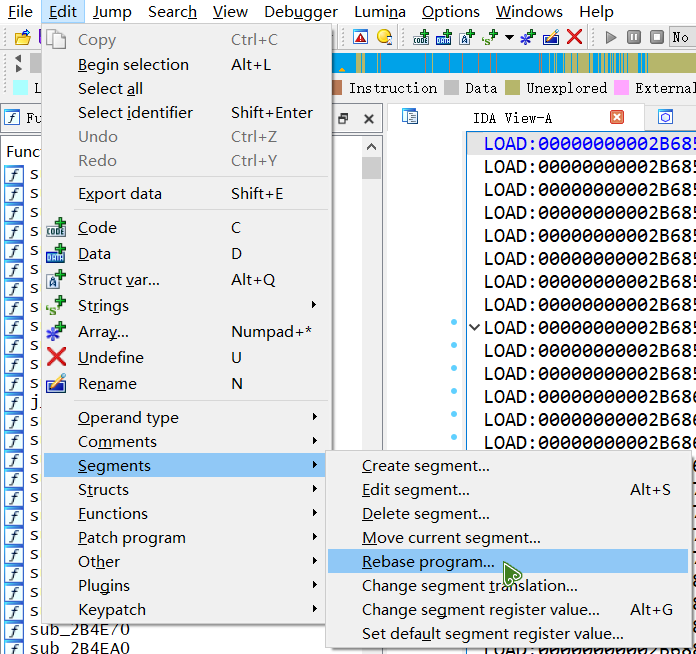
Task: Click the toolbar Convert to code icon
Action: (x=421, y=37)
